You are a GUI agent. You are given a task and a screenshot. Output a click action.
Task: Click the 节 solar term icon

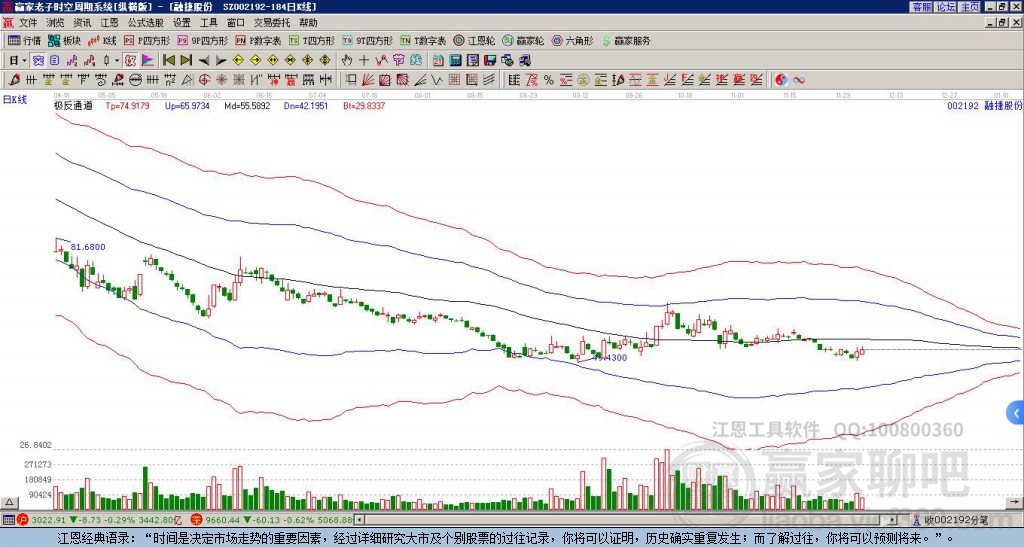tap(398, 61)
